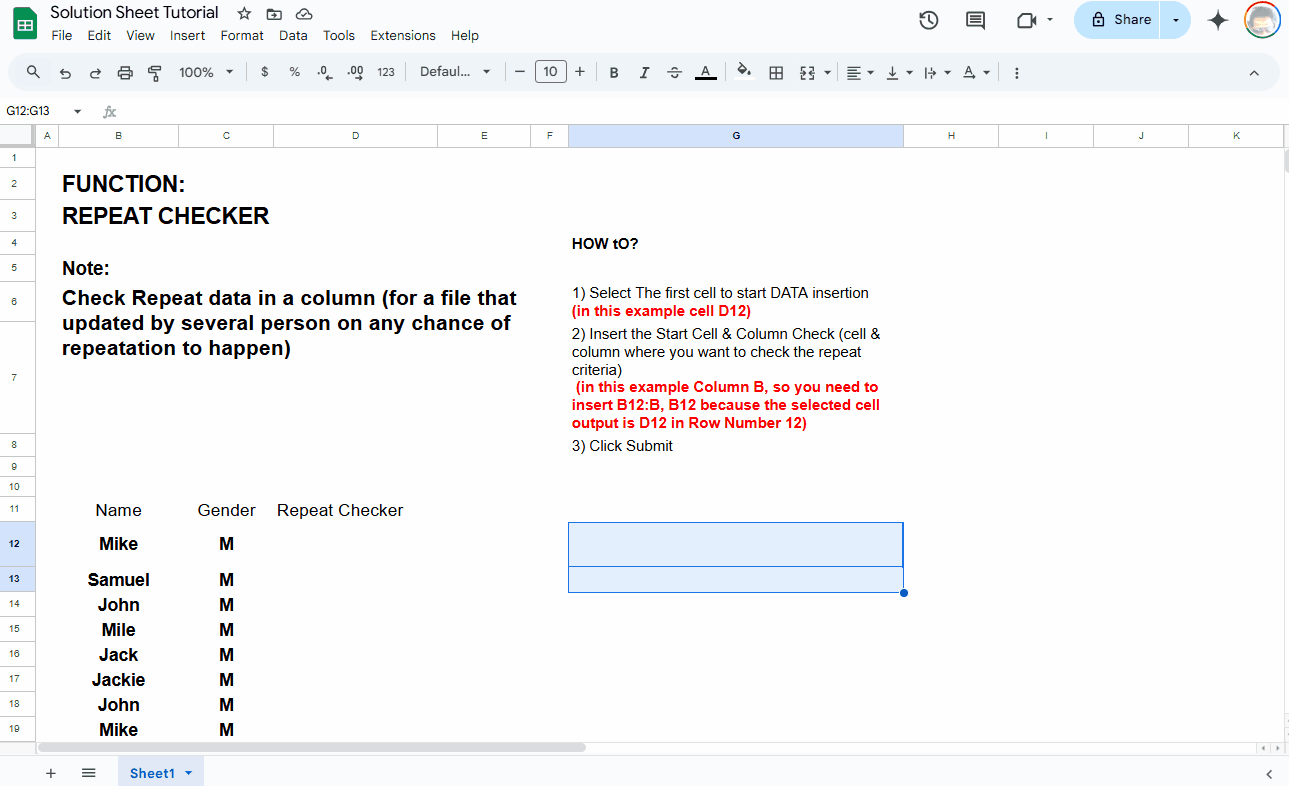Star this Solution Sheet Tutorial document
Viewport: 1289px width, 786px height.
click(244, 13)
